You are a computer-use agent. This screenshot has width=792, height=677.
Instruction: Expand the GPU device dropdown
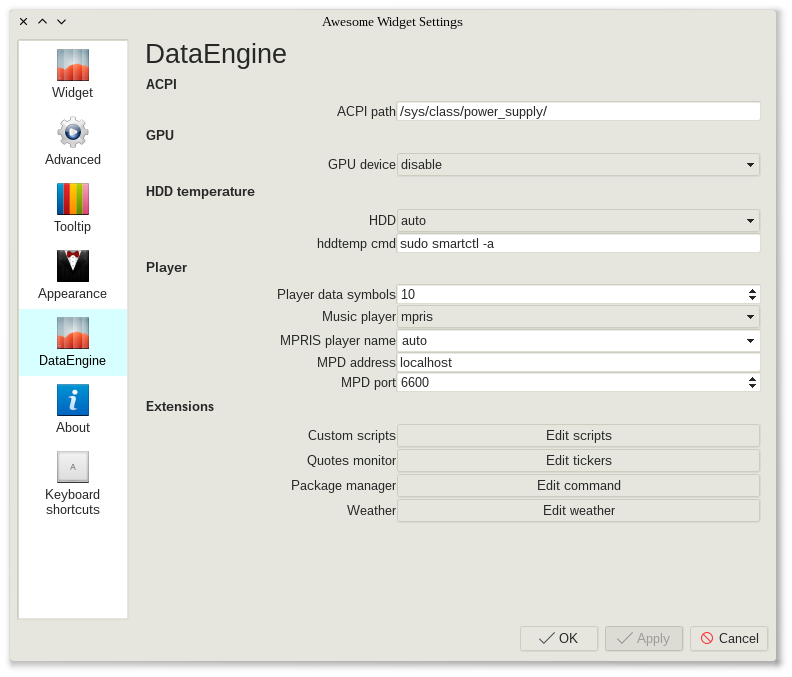coord(578,164)
